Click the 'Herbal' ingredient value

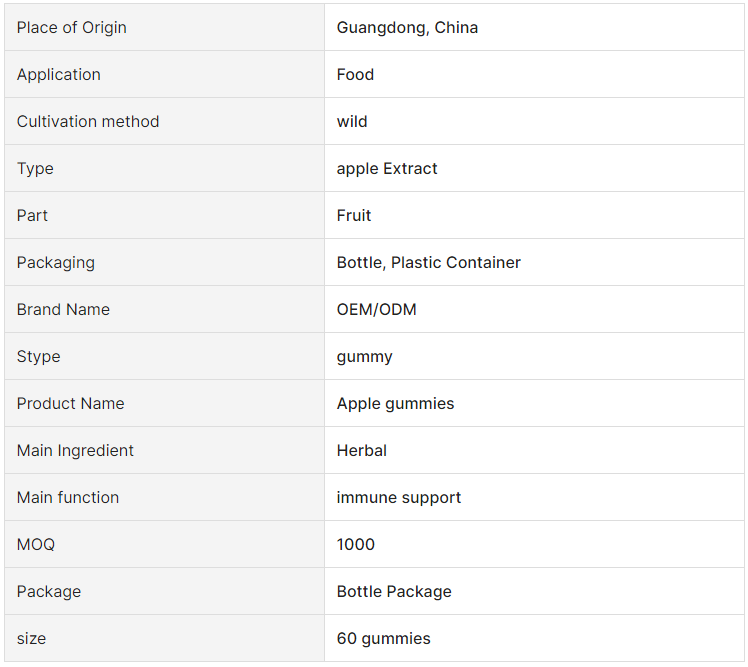point(361,451)
